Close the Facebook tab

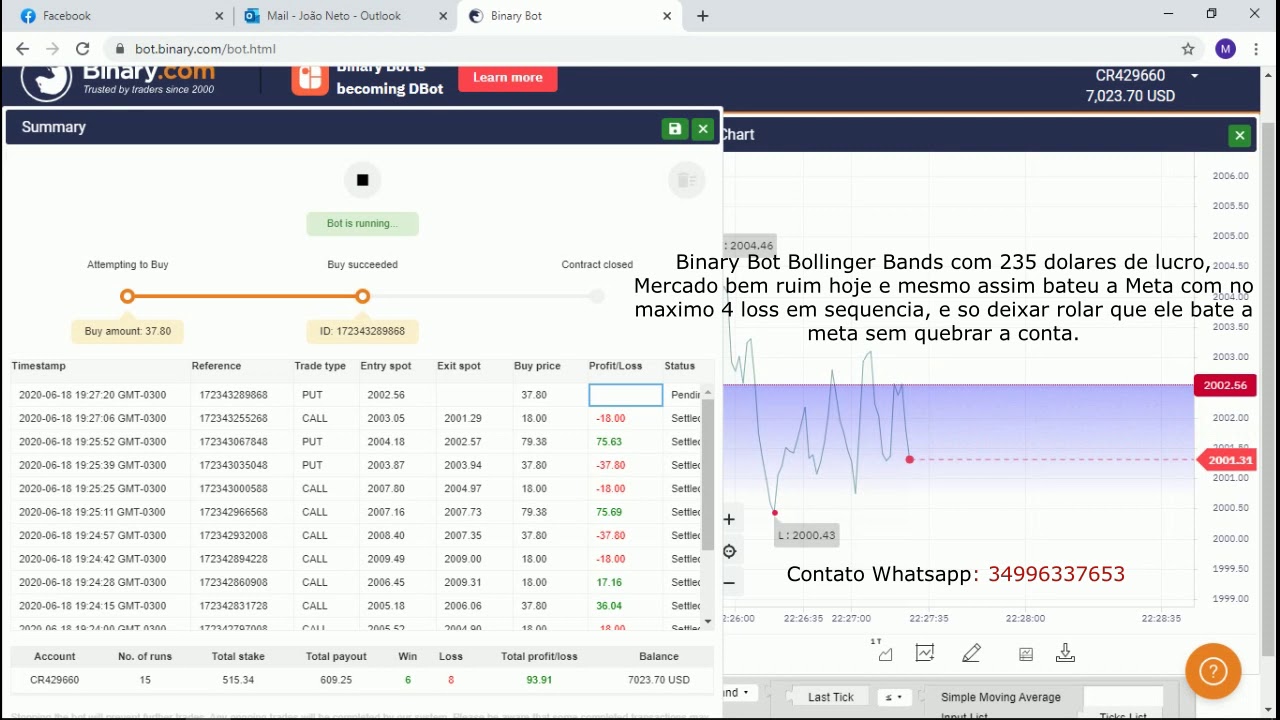tap(220, 16)
